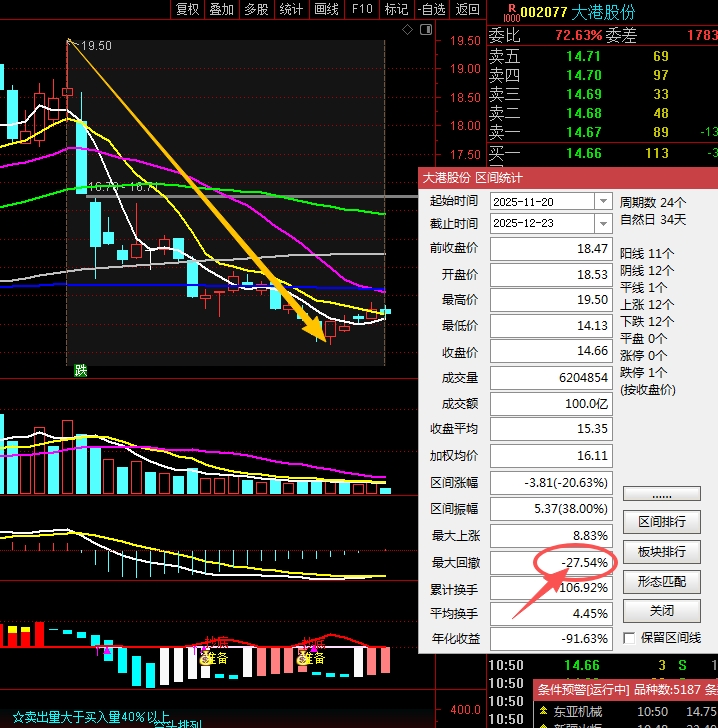Click the 最大上涨 value 8.83%
718x728 pixels.
coord(551,536)
